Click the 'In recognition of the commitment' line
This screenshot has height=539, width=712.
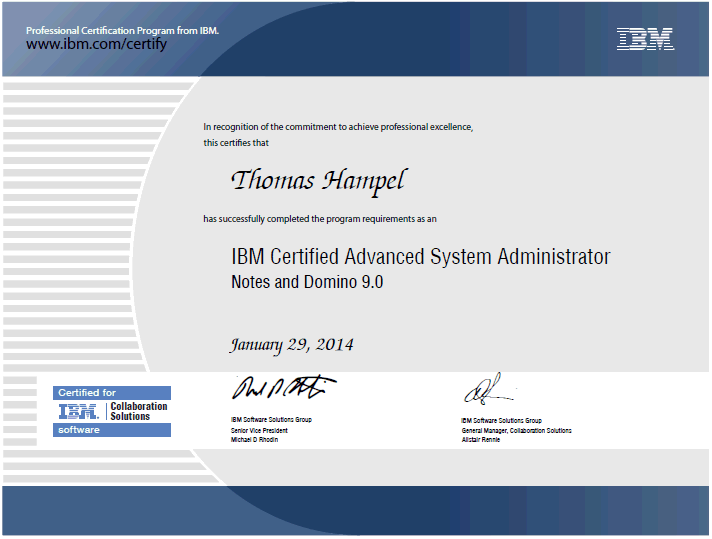338,127
